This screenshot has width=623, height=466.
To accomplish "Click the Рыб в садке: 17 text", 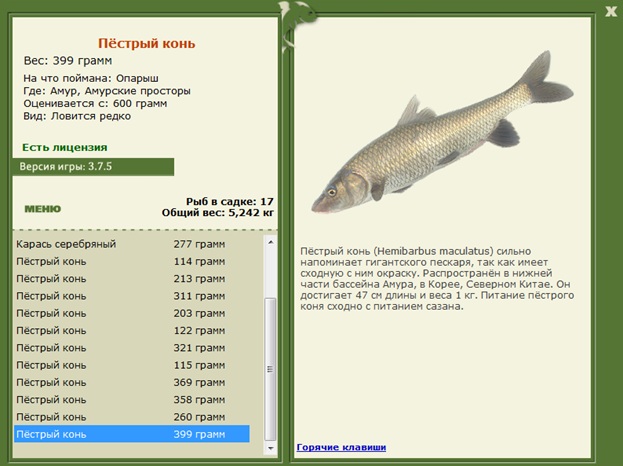I will point(230,201).
